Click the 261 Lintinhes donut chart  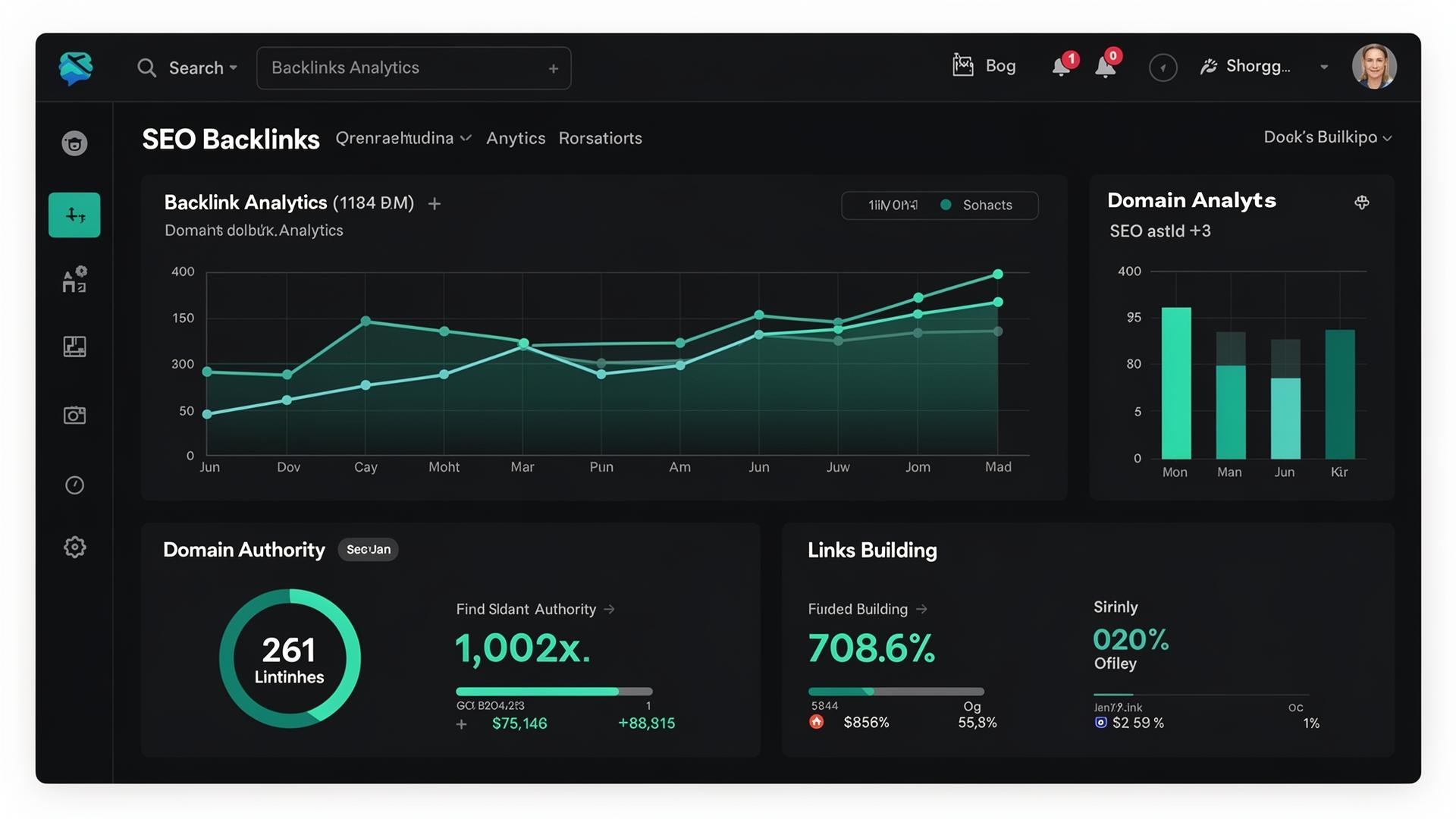pyautogui.click(x=290, y=659)
